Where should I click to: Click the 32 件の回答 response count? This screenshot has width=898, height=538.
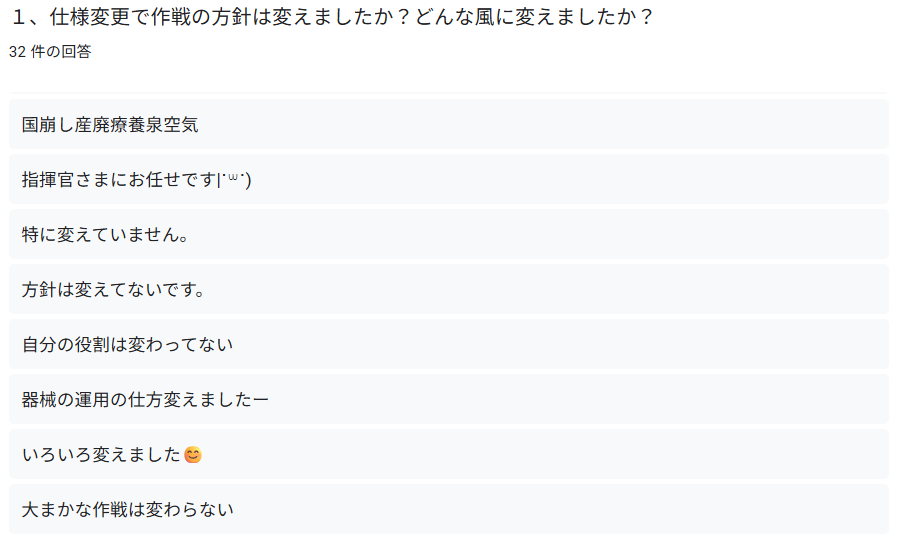[50, 52]
